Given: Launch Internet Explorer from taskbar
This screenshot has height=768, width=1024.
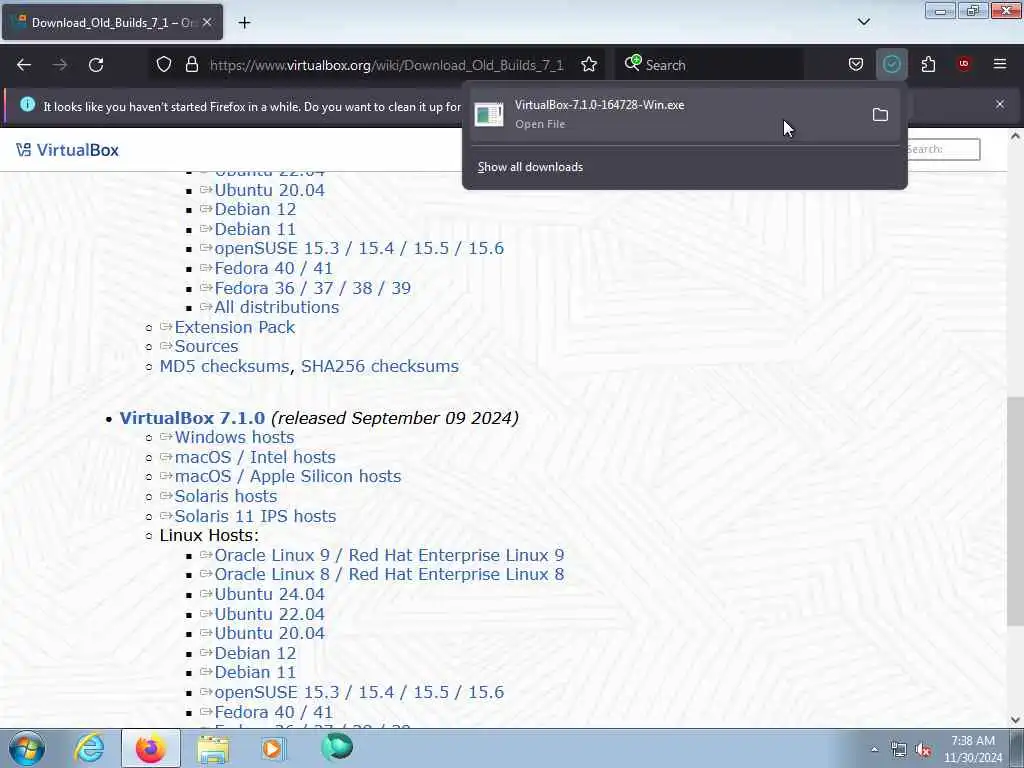Looking at the screenshot, I should coord(89,748).
